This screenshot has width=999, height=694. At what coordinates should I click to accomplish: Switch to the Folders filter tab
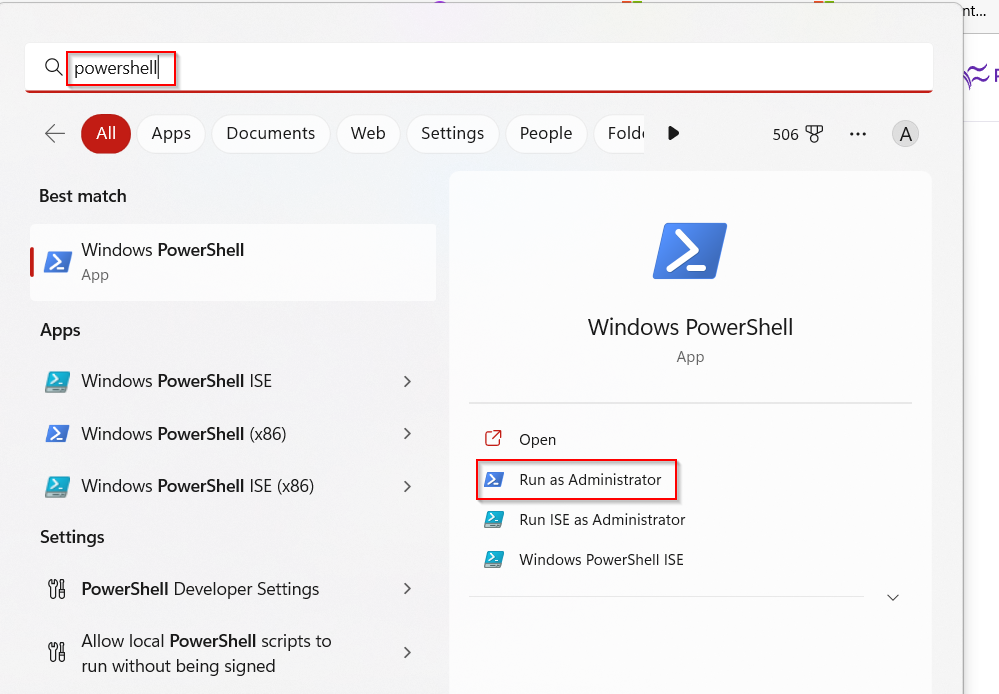(619, 134)
